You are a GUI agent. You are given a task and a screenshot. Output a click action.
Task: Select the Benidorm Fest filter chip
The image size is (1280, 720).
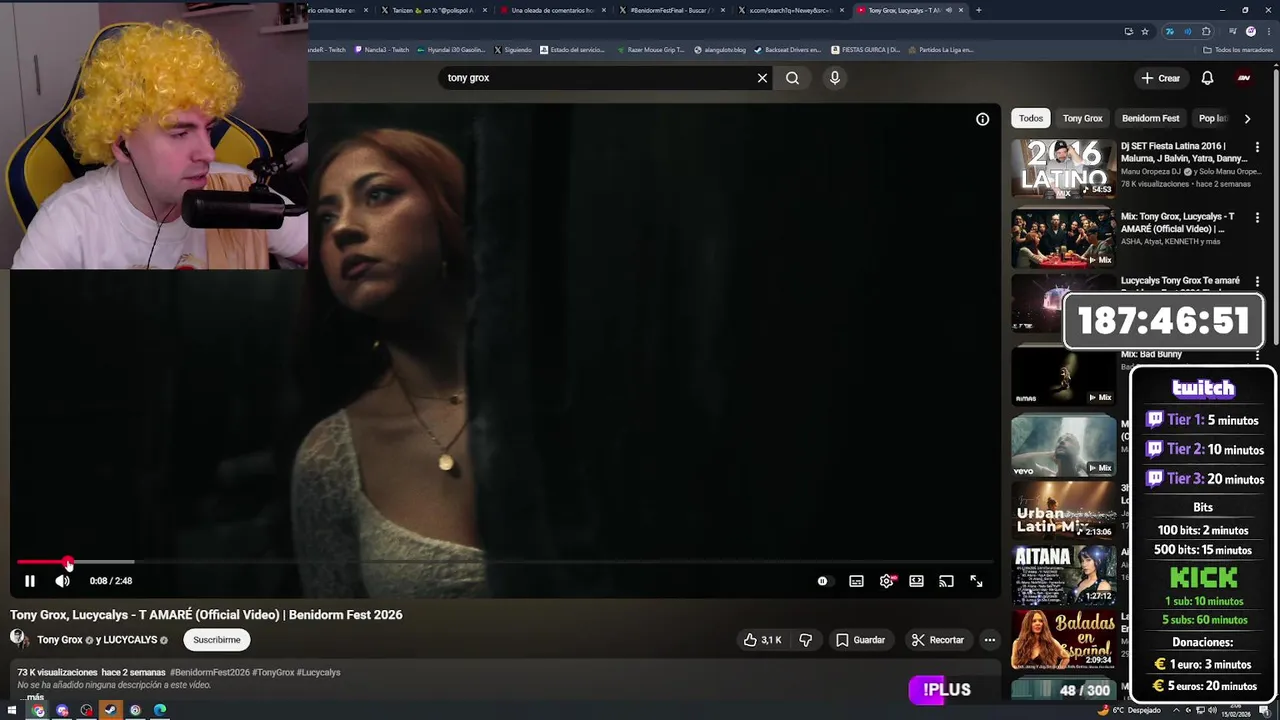[x=1150, y=118]
